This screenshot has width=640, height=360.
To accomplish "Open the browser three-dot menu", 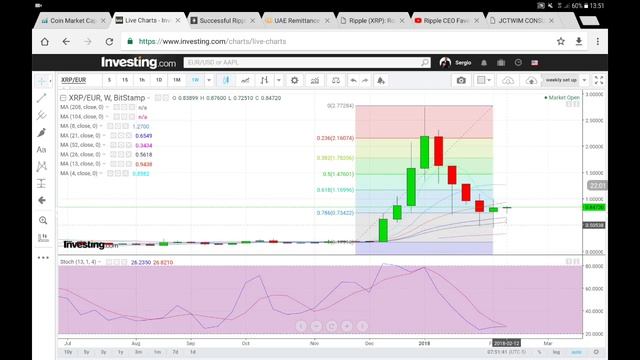I will (598, 41).
